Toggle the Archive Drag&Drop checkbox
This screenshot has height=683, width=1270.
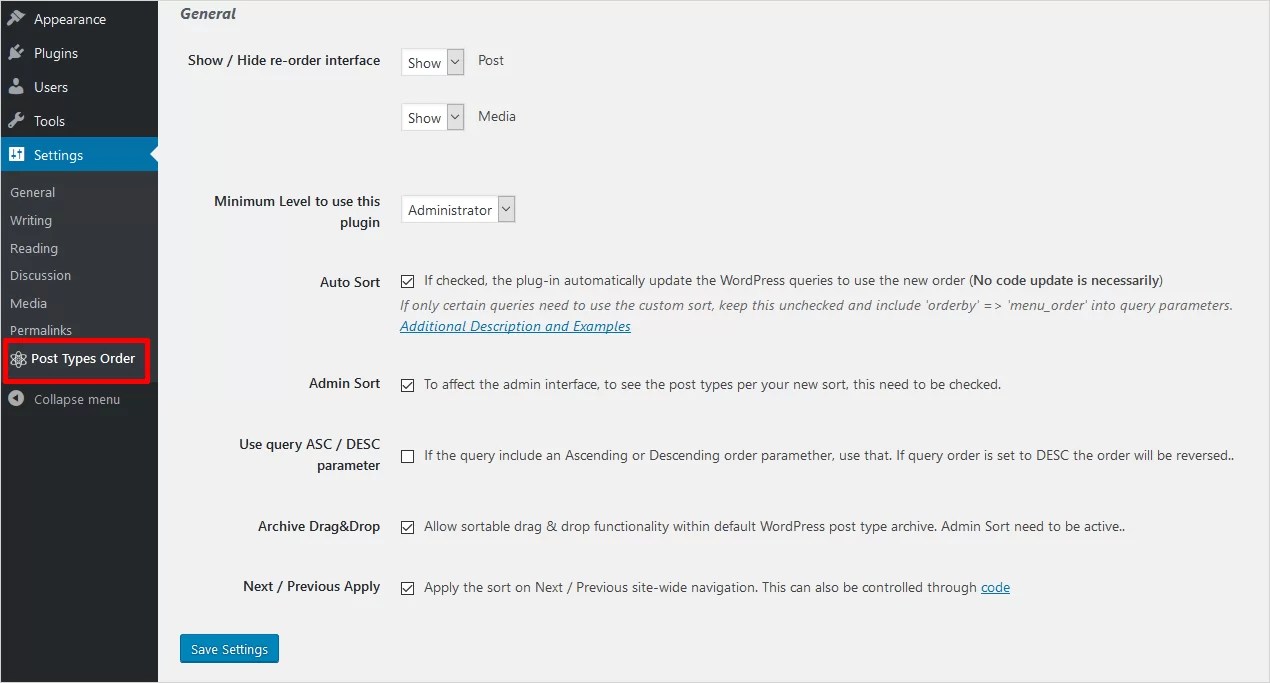407,527
